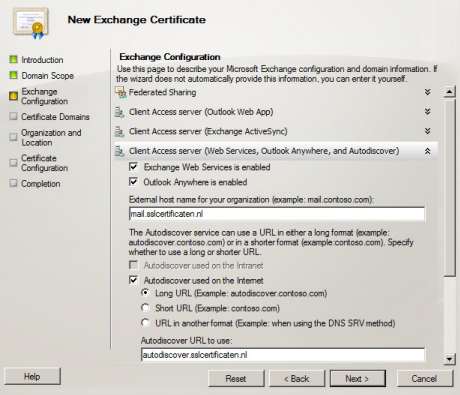Click the Outlook Web App server icon
460x395 pixels.
119,112
